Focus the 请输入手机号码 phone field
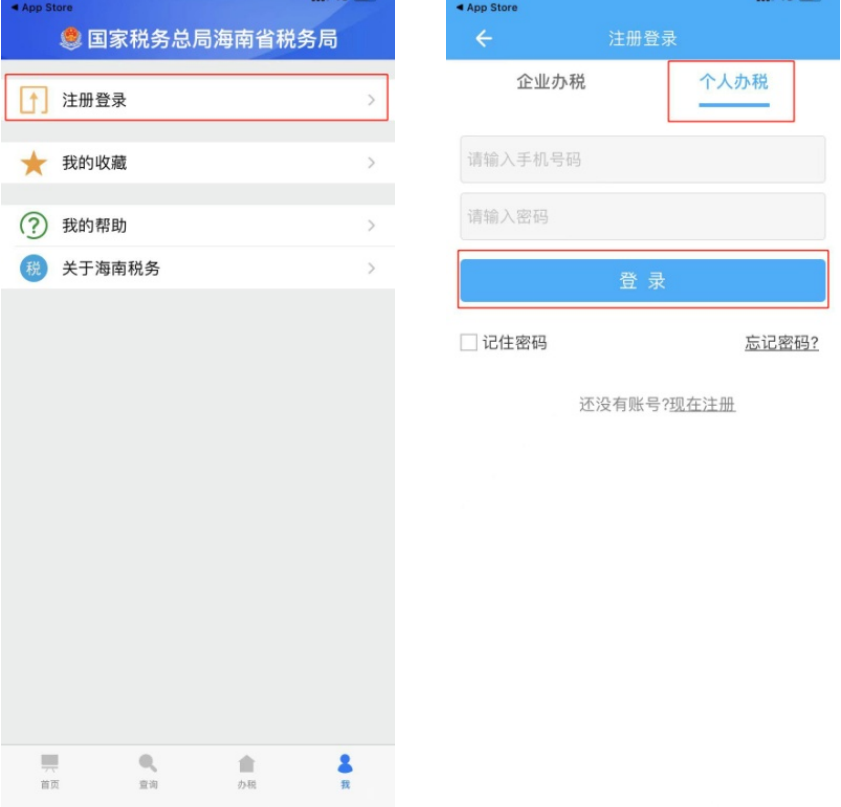This screenshot has height=807, width=841. [x=642, y=160]
